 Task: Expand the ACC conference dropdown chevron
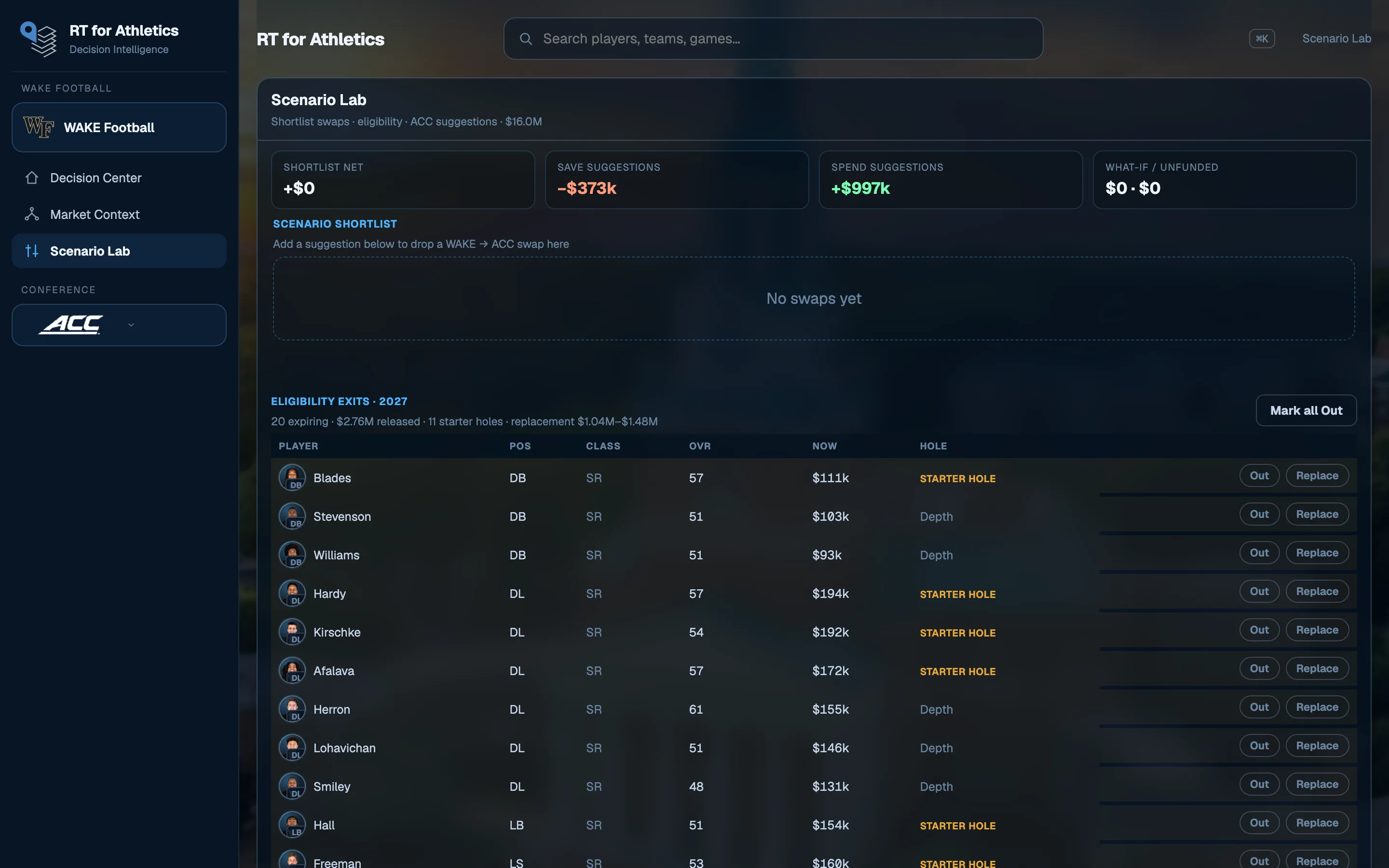point(131,325)
